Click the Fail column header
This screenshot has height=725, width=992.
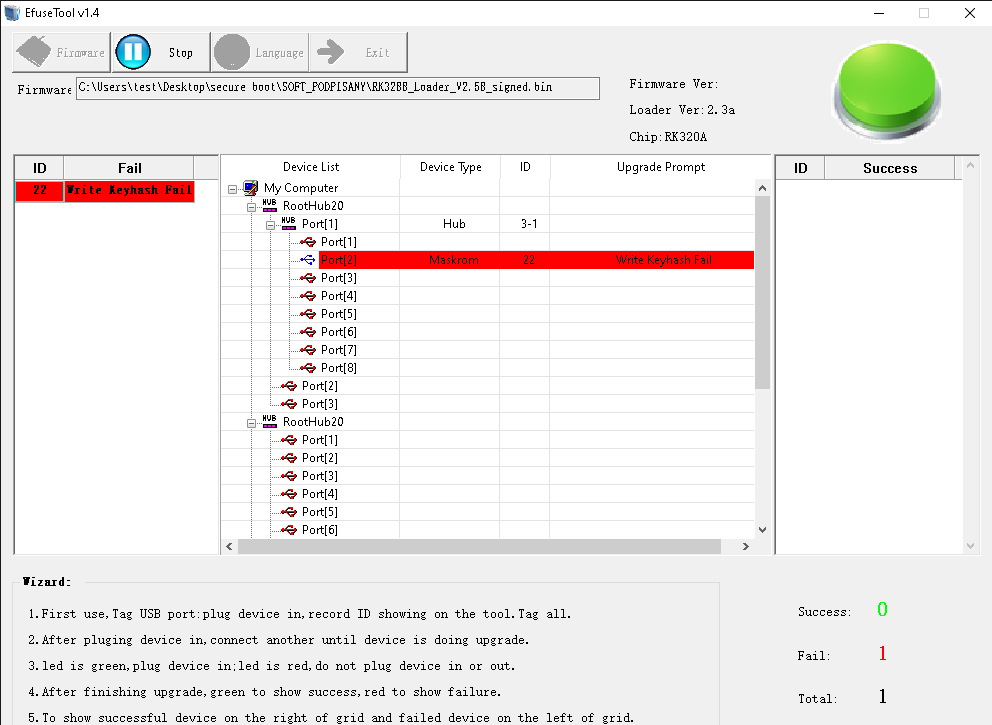click(x=129, y=167)
